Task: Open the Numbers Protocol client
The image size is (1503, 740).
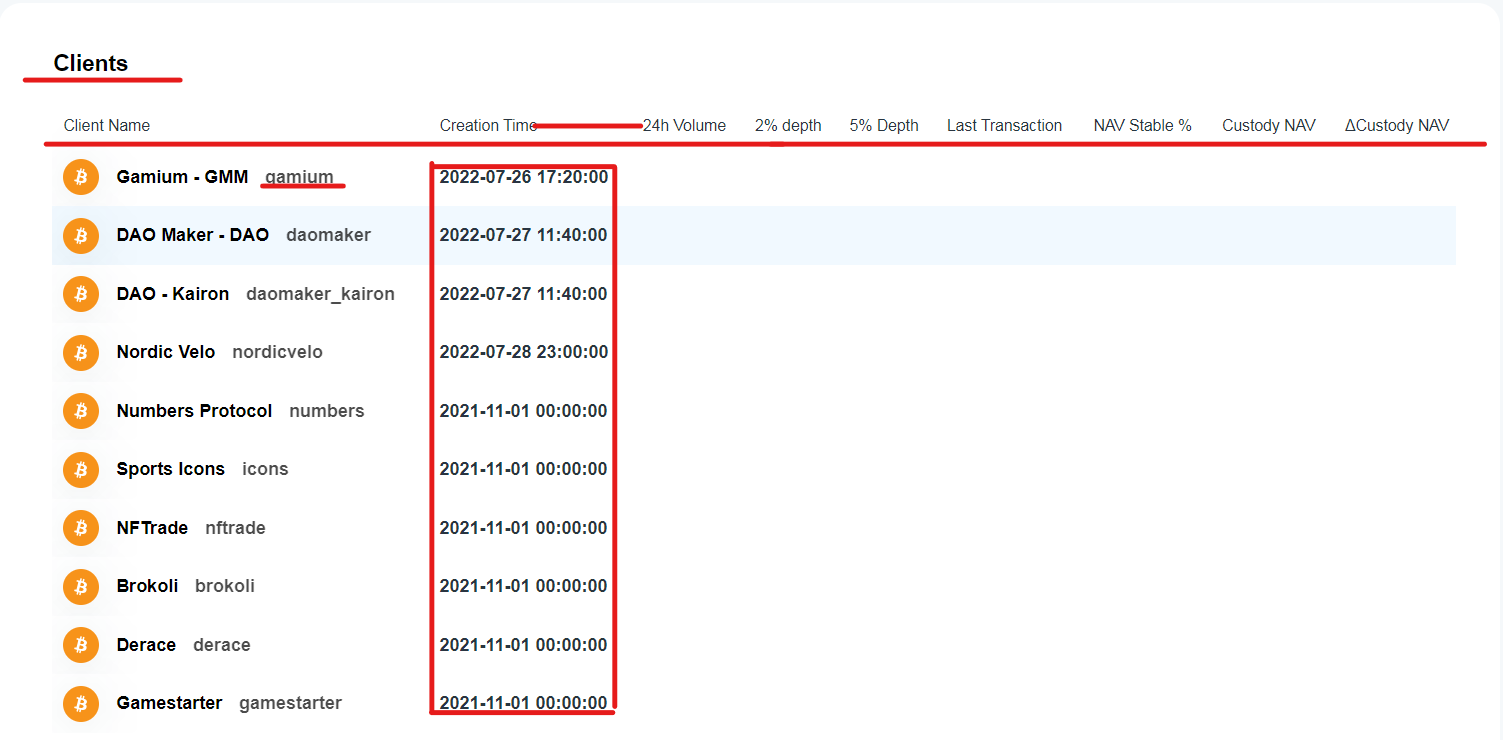Action: (x=194, y=411)
